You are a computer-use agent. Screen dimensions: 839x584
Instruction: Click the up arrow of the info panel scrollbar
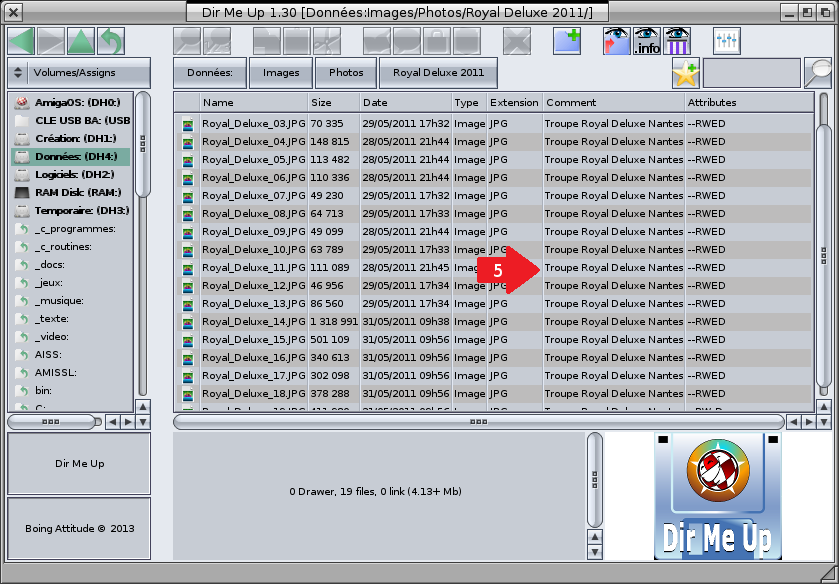tap(595, 536)
